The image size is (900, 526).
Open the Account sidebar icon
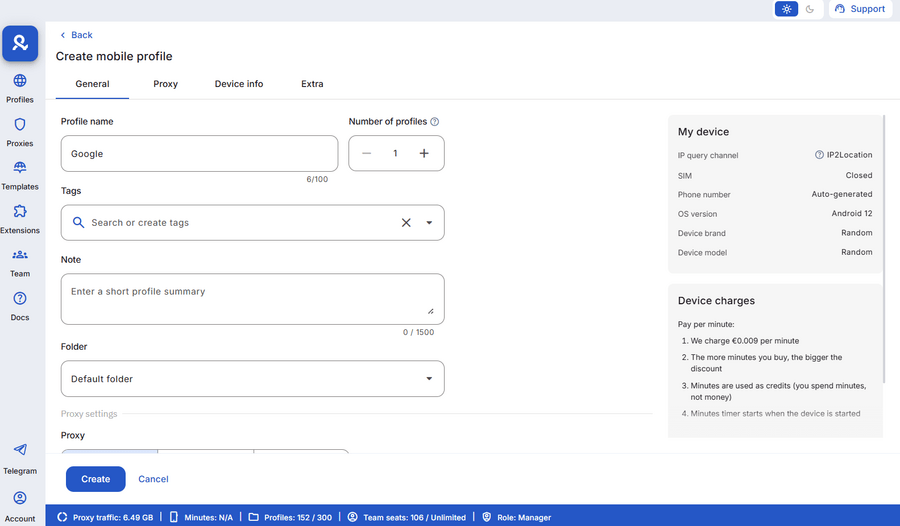click(x=20, y=498)
